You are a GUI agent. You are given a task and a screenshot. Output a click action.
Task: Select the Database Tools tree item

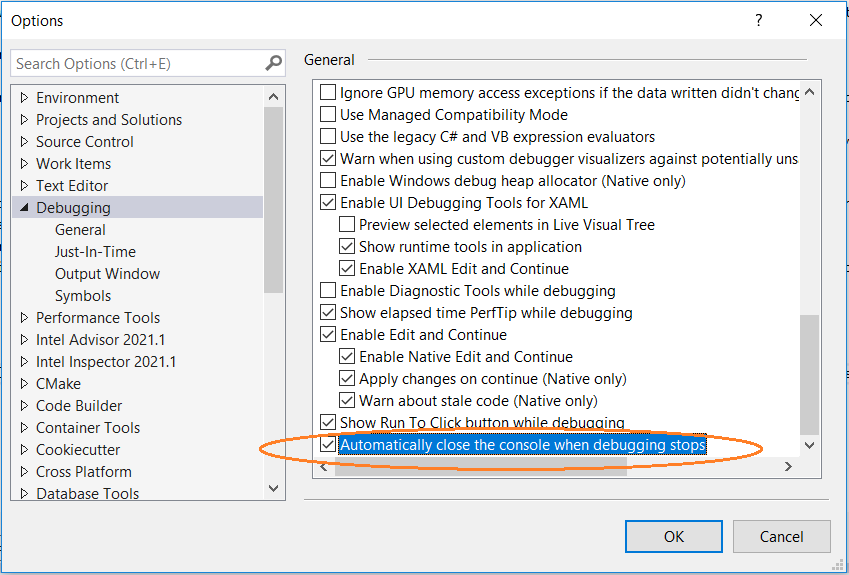point(87,493)
